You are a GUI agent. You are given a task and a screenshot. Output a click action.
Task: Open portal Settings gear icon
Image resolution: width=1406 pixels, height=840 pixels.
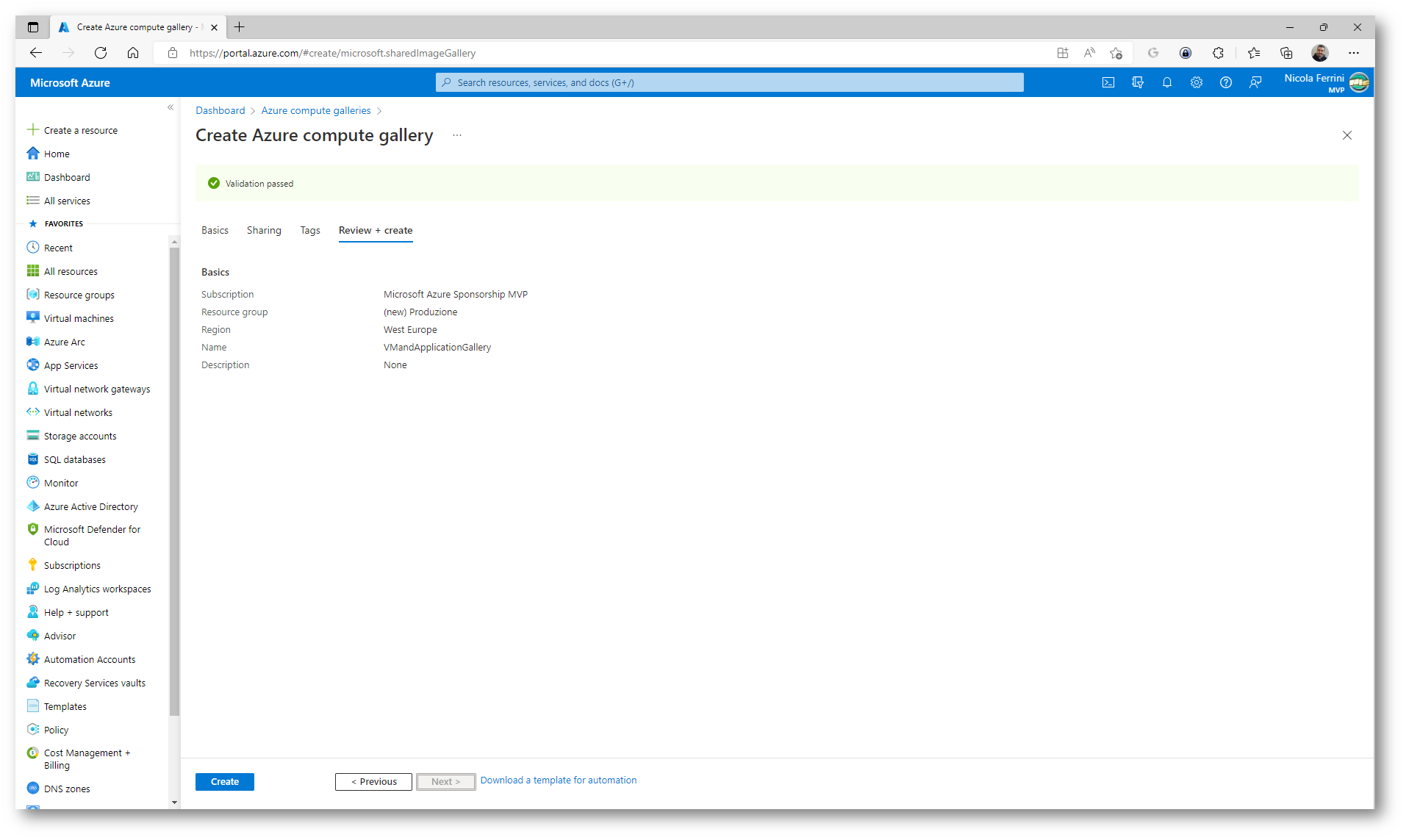[1197, 82]
